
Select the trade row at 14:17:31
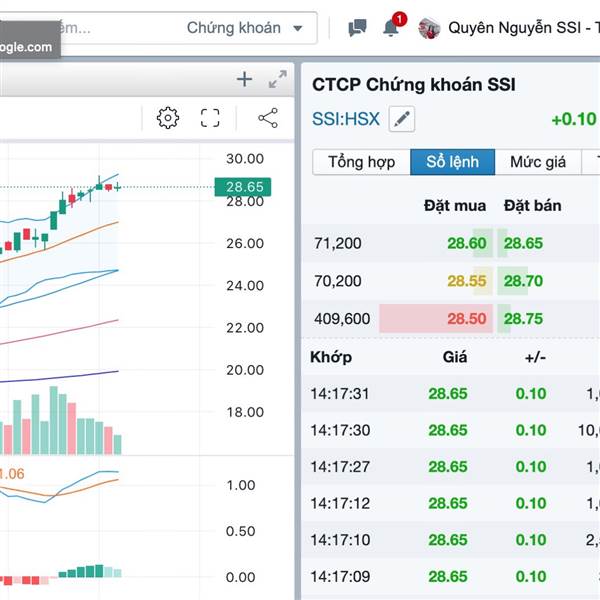pyautogui.click(x=451, y=393)
